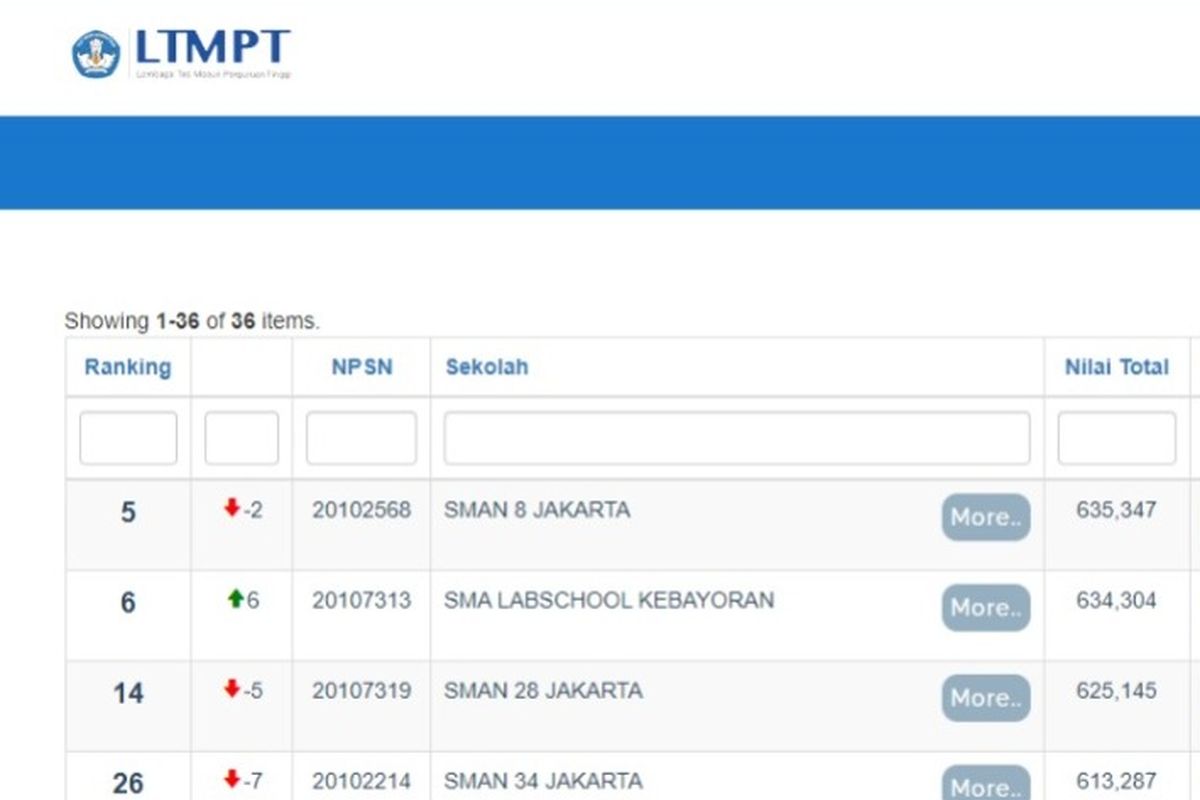1200x800 pixels.
Task: Click the blue navigation bar below the logo
Action: [x=600, y=163]
